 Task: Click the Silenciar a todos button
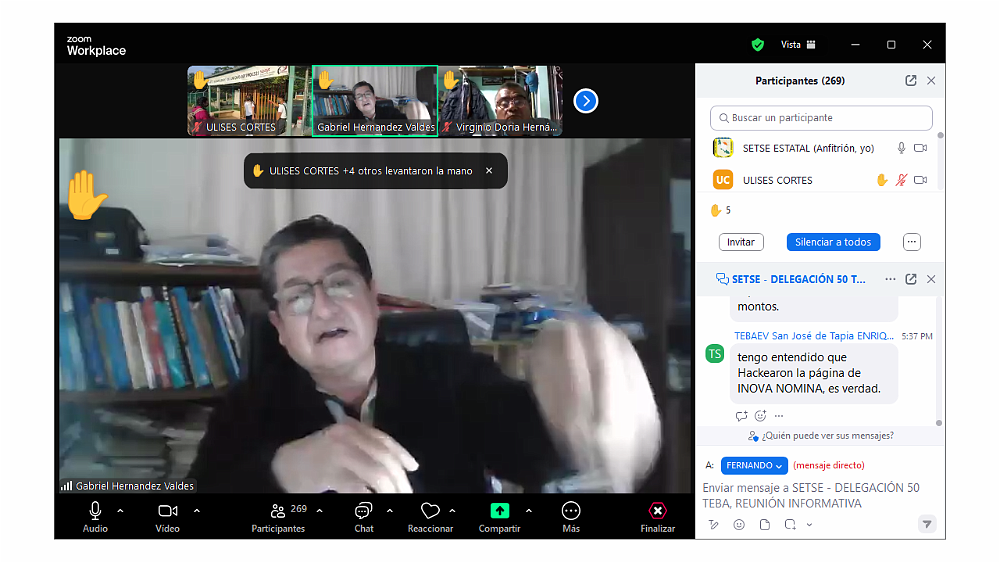(833, 242)
